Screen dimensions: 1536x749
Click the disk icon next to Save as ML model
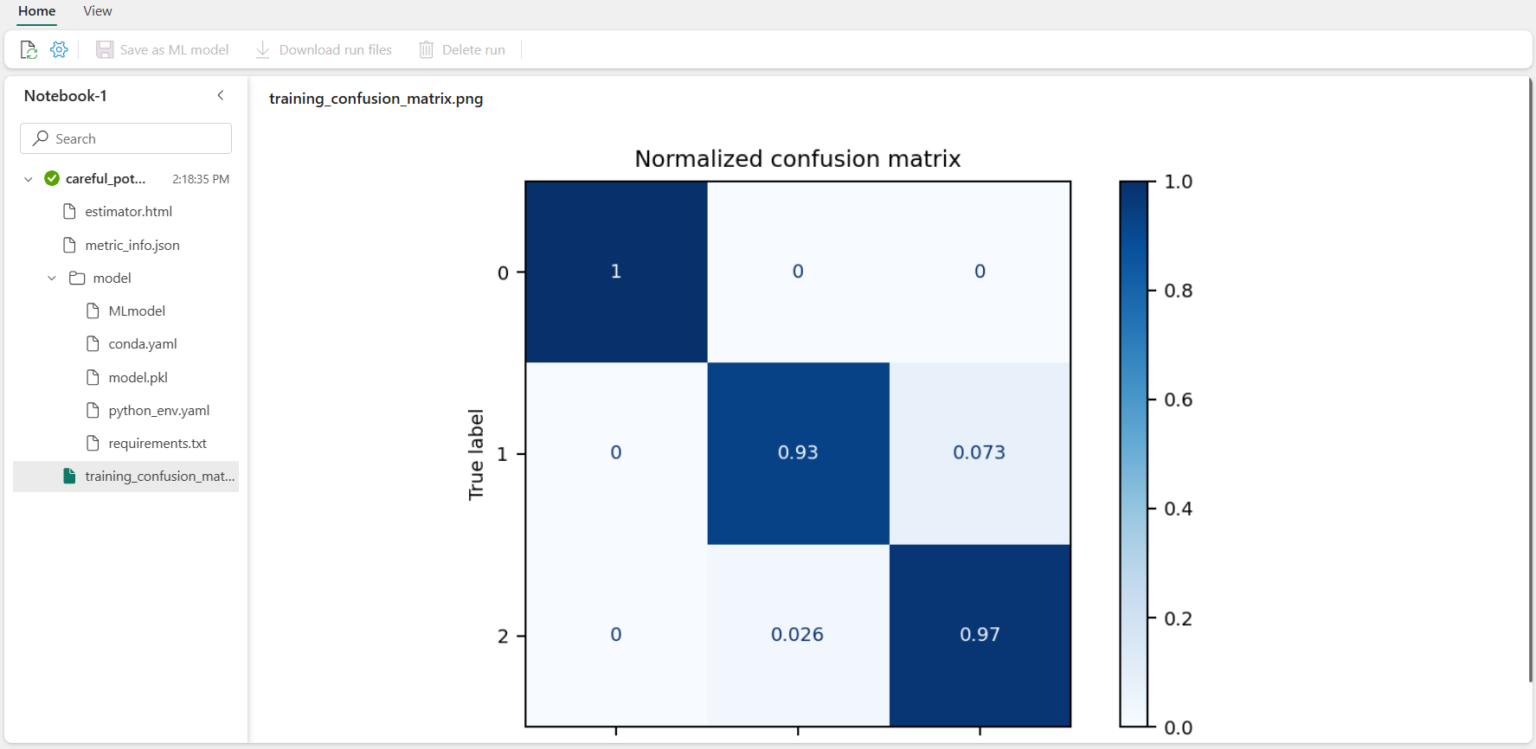coord(105,48)
